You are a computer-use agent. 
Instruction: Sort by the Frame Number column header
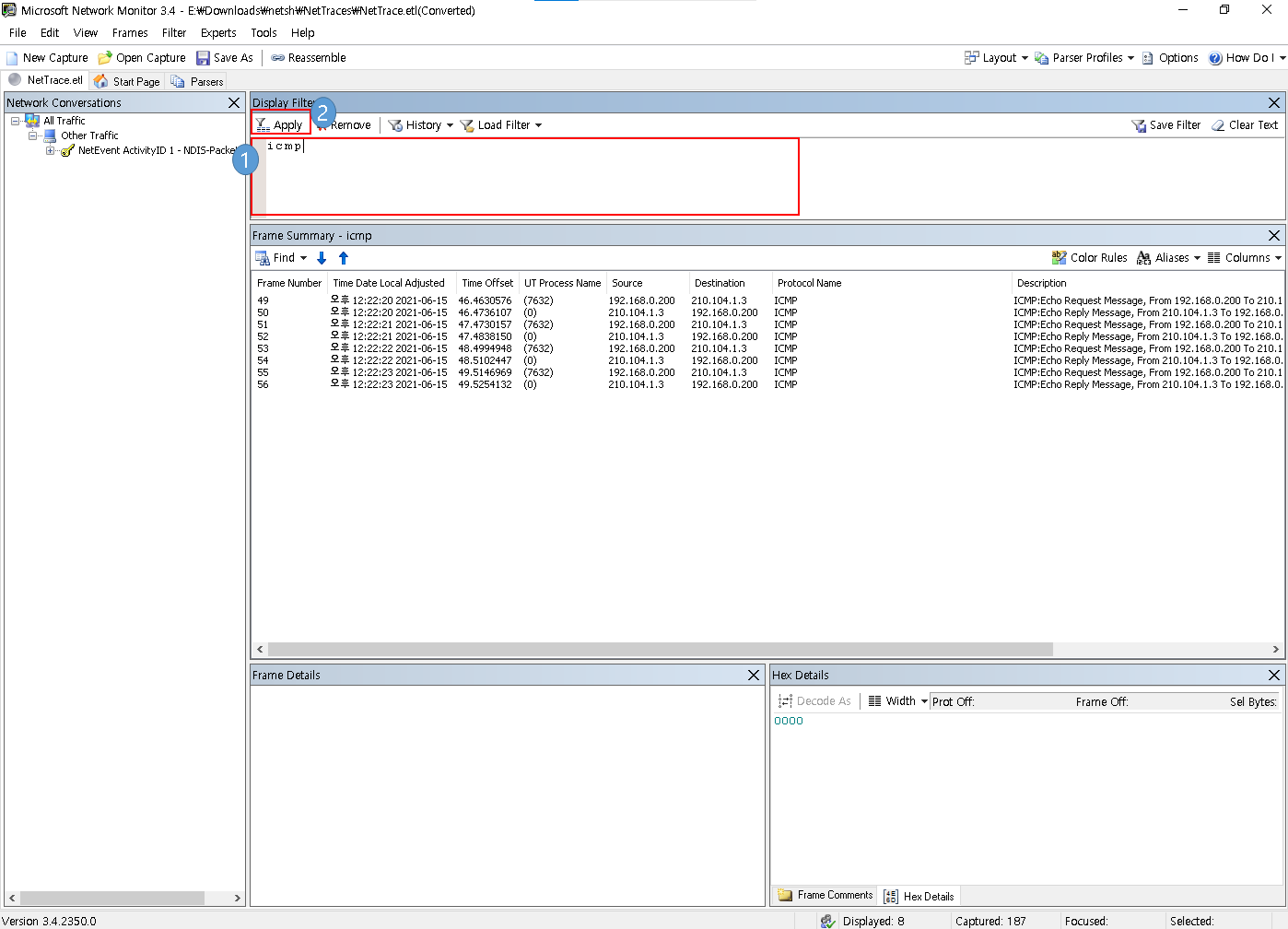[x=289, y=283]
